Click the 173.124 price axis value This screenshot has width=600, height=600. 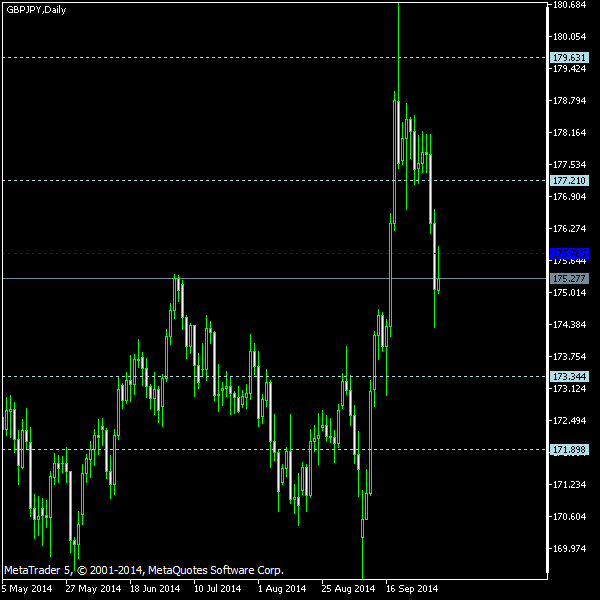(x=569, y=389)
